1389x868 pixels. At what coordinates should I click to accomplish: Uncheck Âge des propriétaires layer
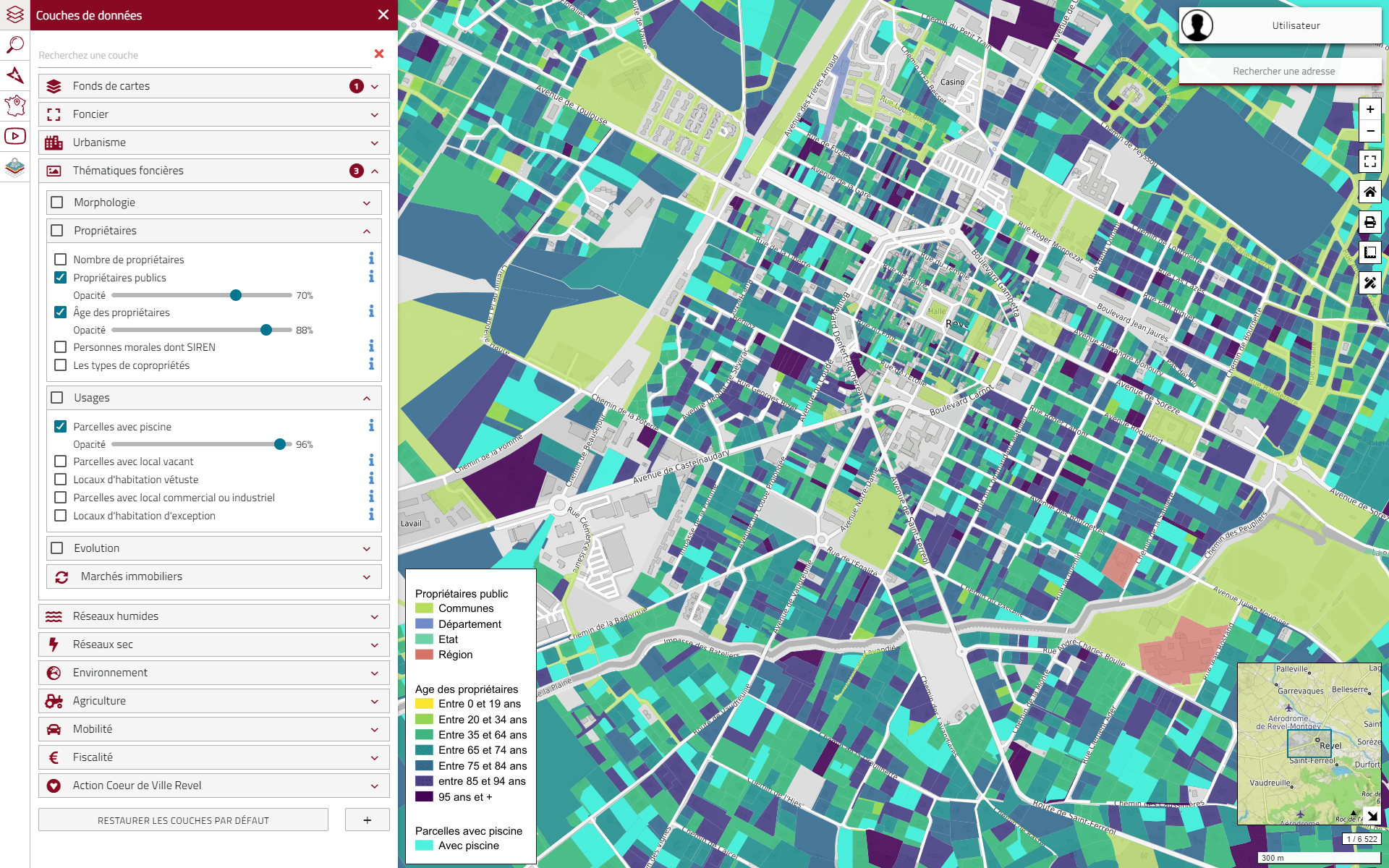tap(61, 312)
